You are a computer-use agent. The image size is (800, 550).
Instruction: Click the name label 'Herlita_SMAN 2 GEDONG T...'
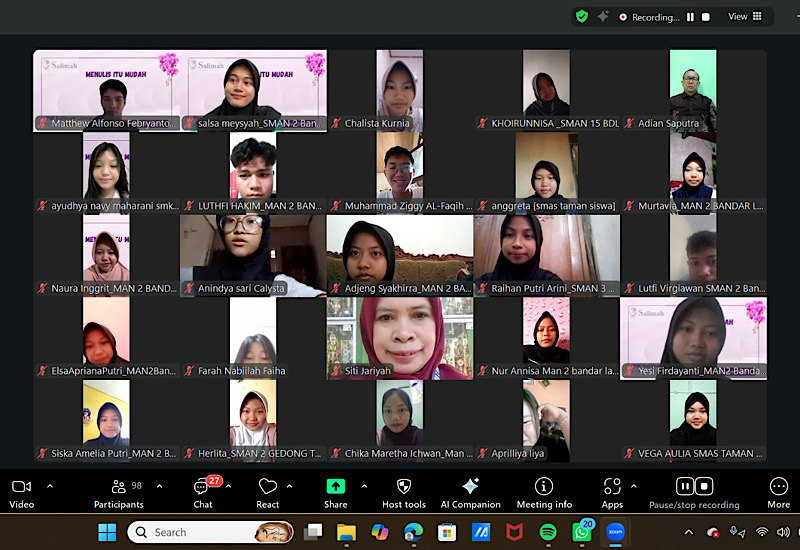(260, 454)
